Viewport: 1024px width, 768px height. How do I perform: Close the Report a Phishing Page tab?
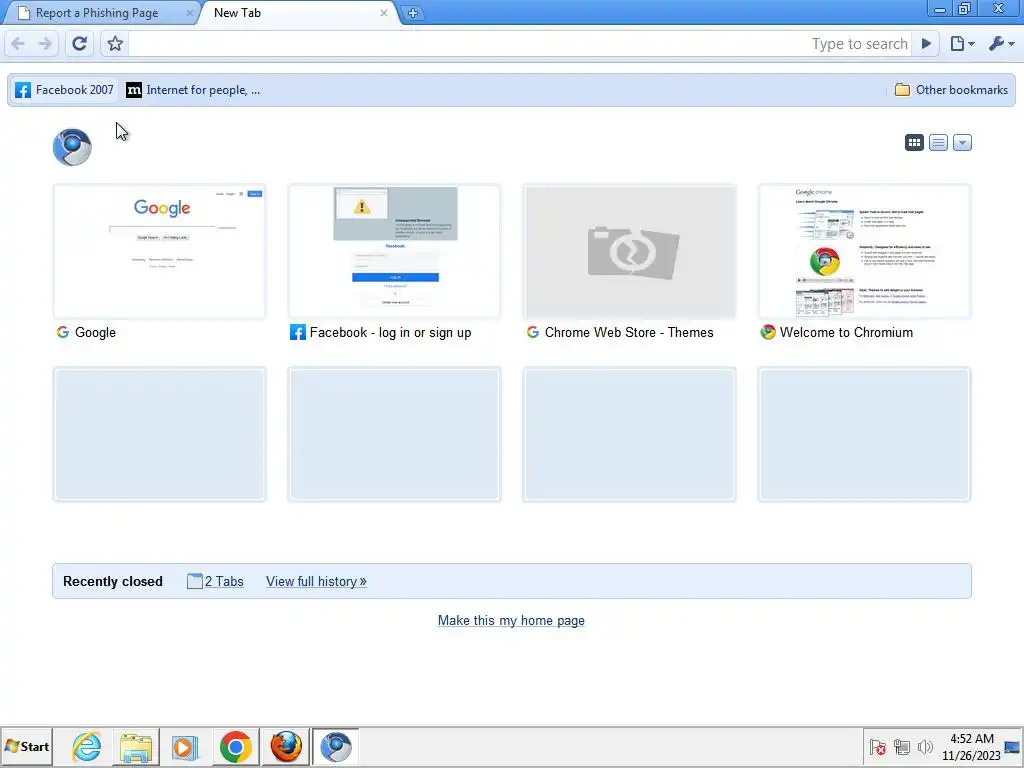point(189,13)
